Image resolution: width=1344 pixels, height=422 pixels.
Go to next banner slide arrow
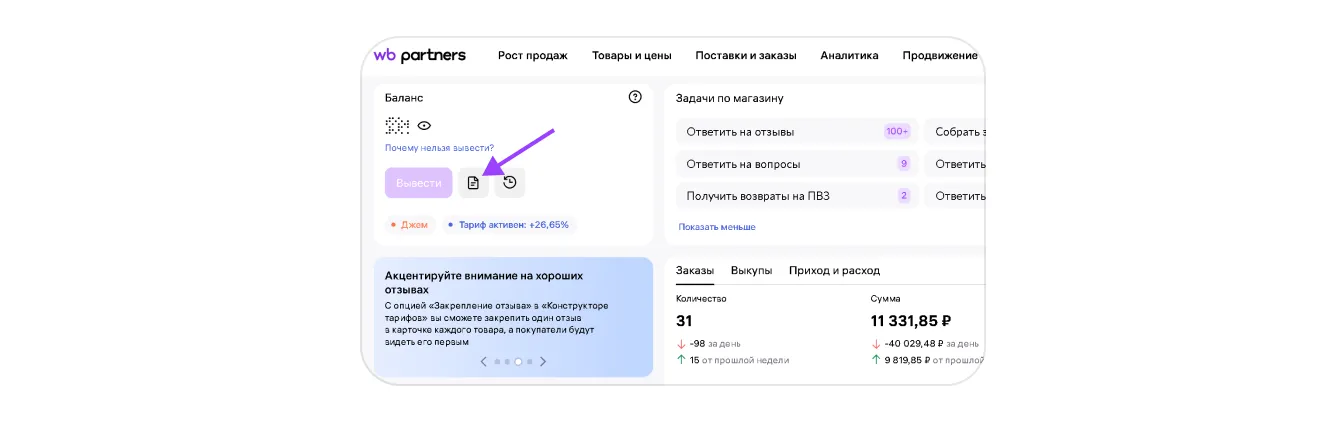point(543,361)
